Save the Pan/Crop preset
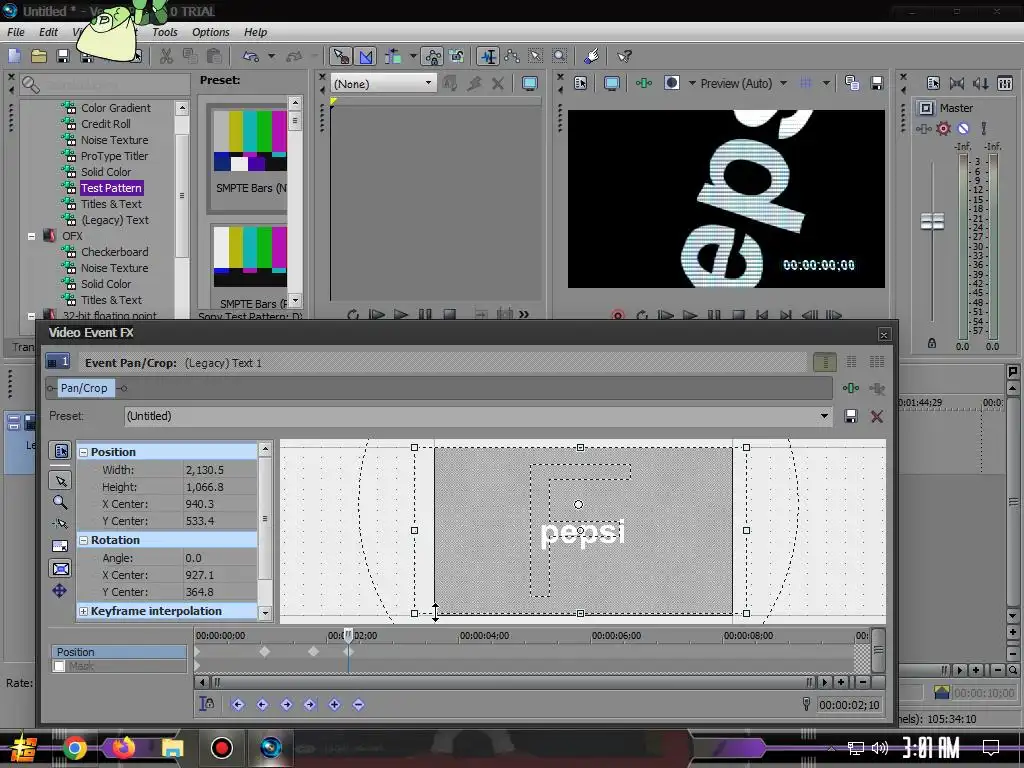The width and height of the screenshot is (1024, 768). click(x=850, y=416)
